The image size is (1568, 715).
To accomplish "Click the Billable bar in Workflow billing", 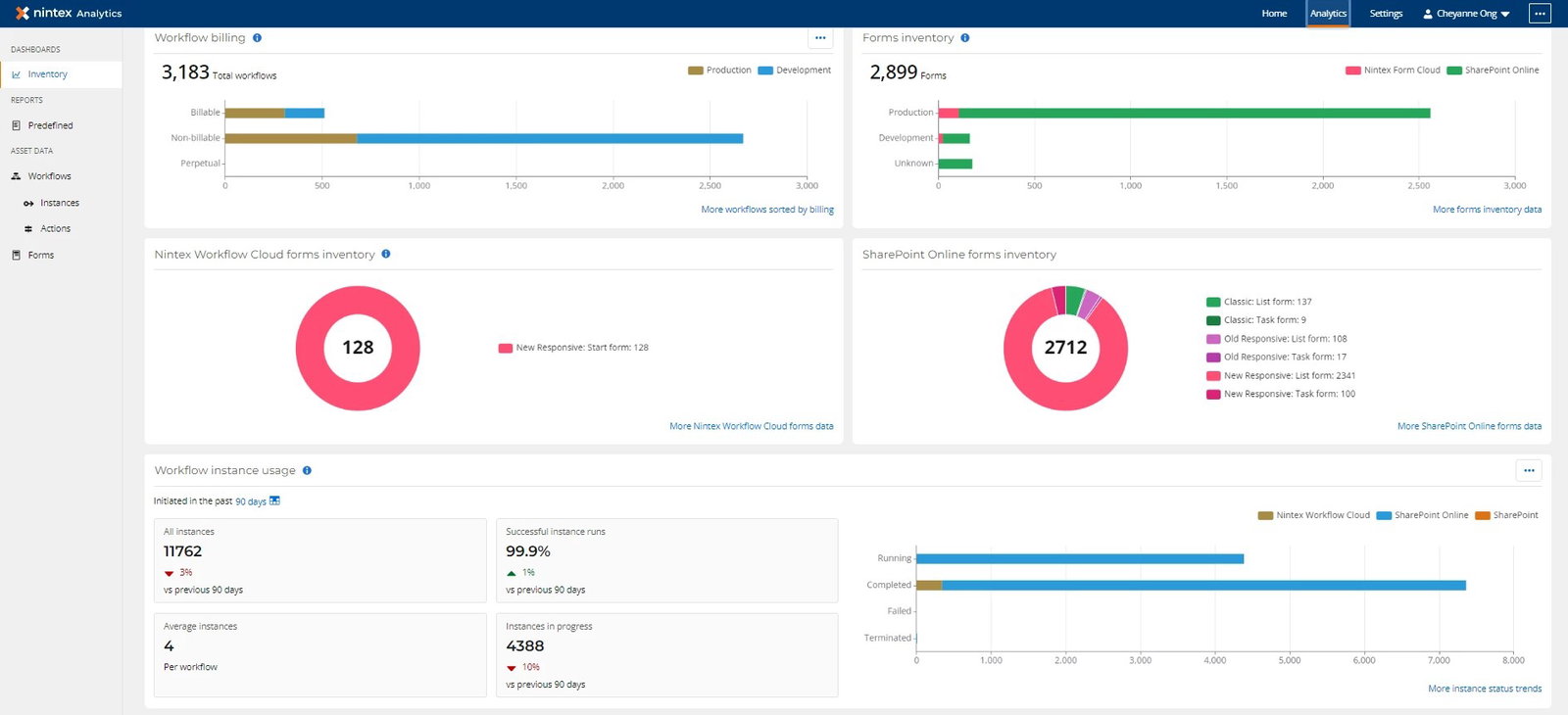I will coord(274,113).
